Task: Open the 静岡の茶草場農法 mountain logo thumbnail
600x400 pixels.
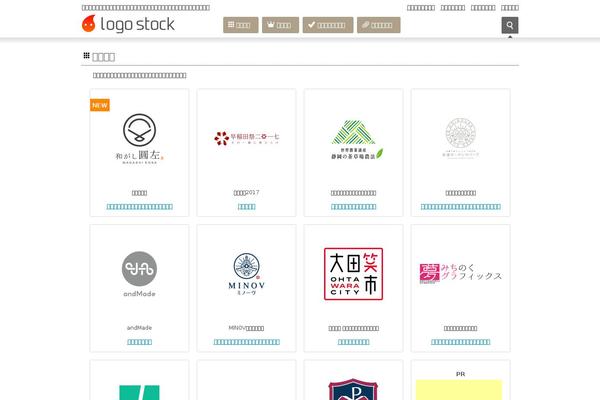Action: coord(357,140)
